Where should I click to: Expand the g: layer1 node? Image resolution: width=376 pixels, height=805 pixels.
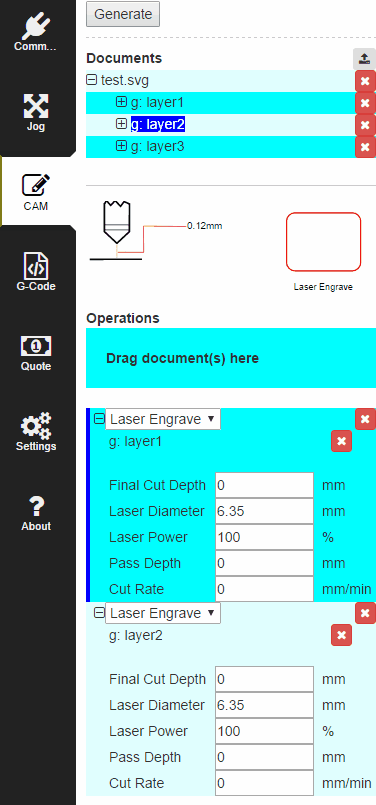[x=121, y=102]
